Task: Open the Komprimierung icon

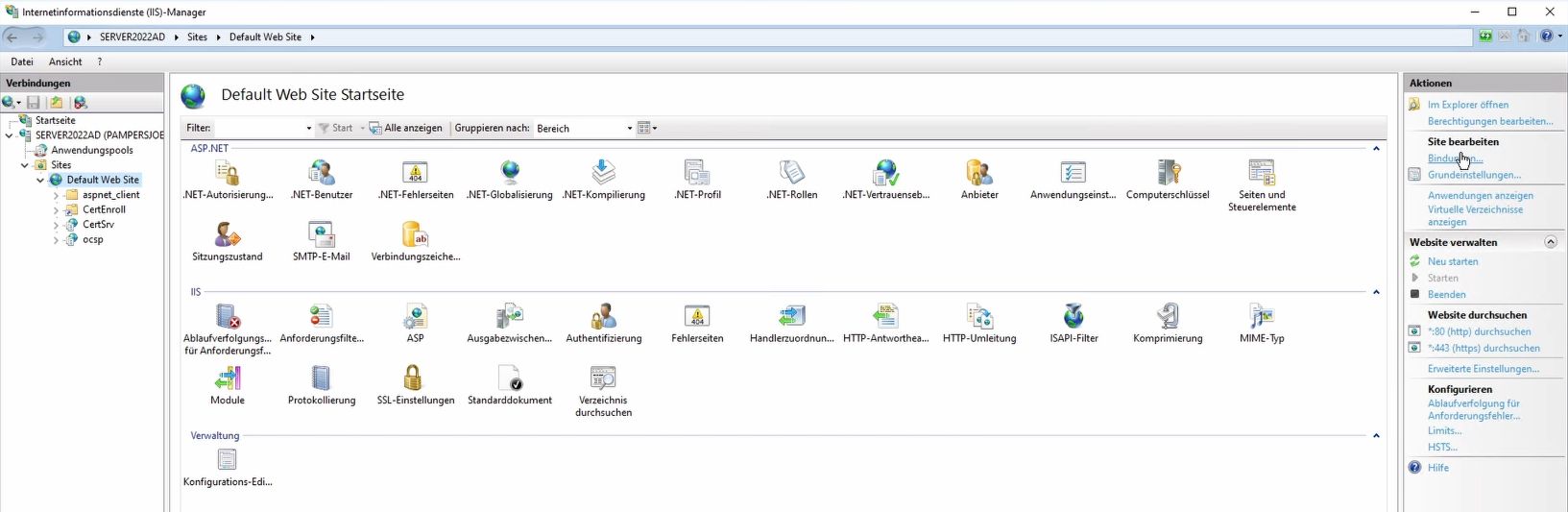Action: pyautogui.click(x=1168, y=316)
